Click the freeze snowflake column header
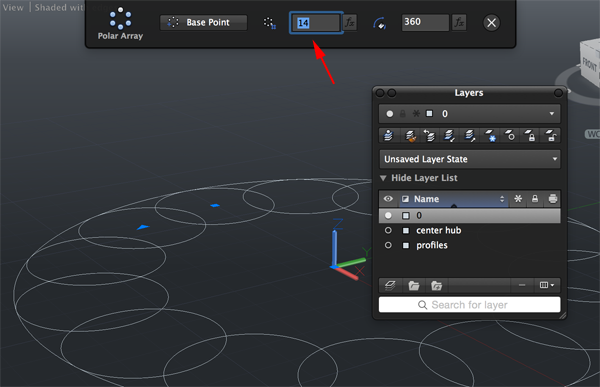600x387 pixels. [518, 199]
